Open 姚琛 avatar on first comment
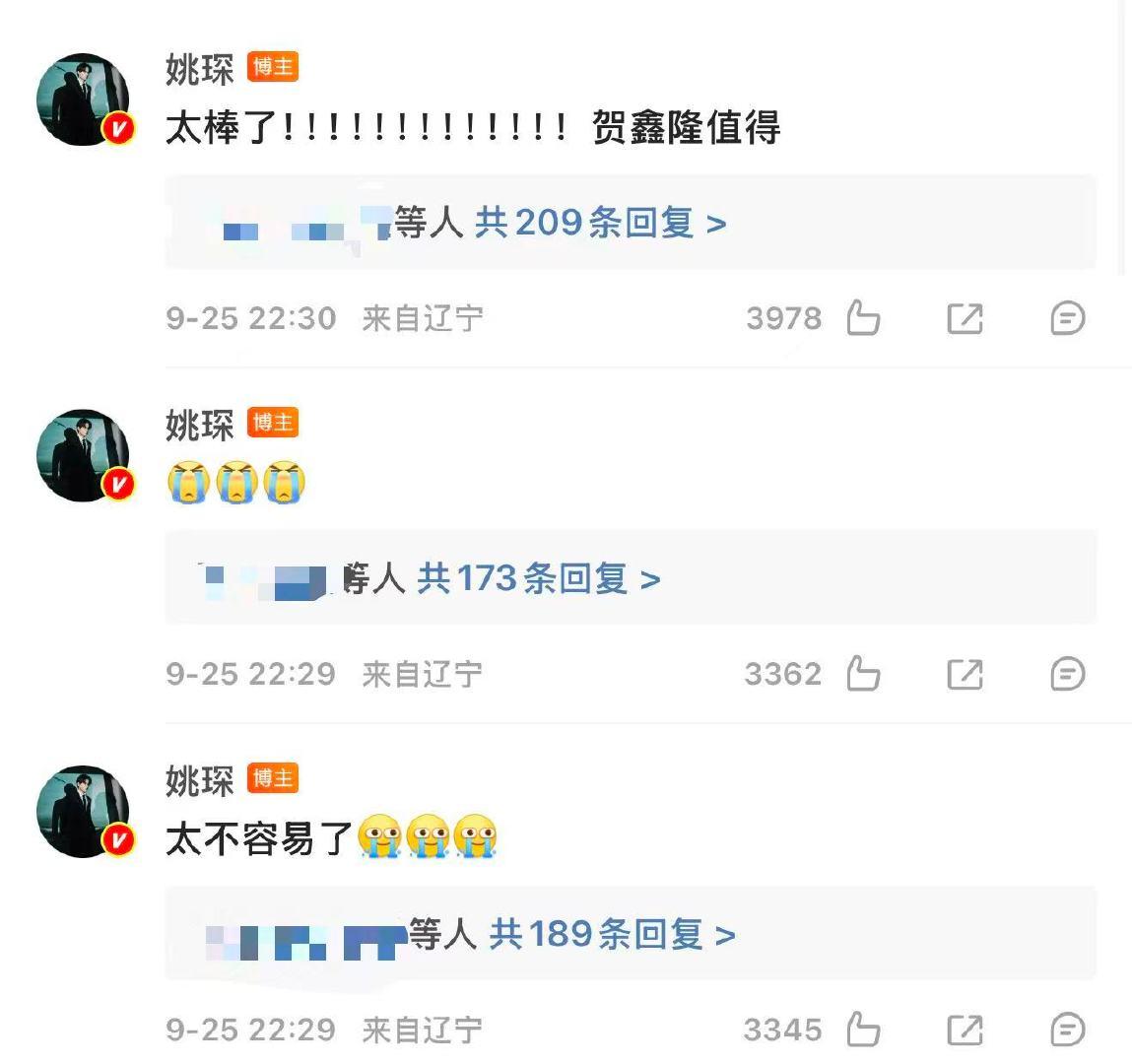This screenshot has width=1132, height=1064. 84,100
